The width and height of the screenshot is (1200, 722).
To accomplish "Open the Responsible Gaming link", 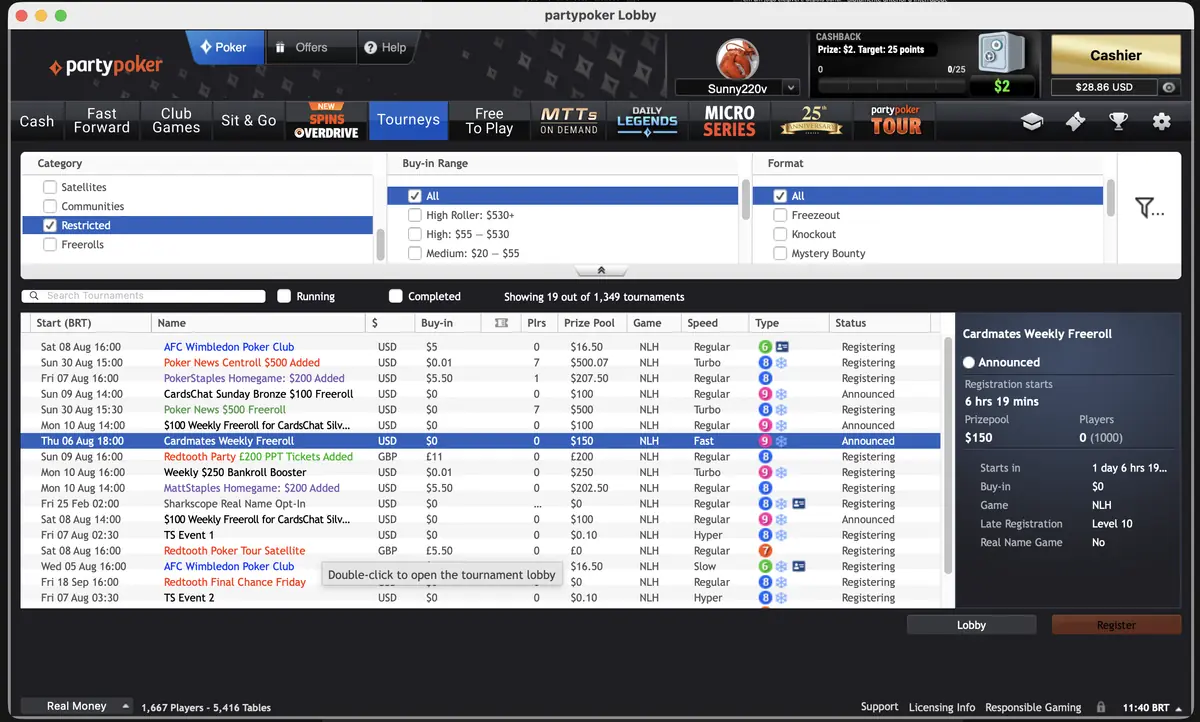I will point(1033,707).
